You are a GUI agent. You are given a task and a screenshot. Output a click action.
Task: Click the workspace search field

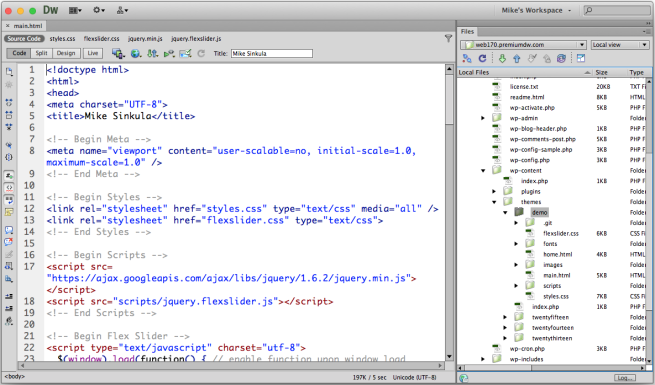click(617, 10)
